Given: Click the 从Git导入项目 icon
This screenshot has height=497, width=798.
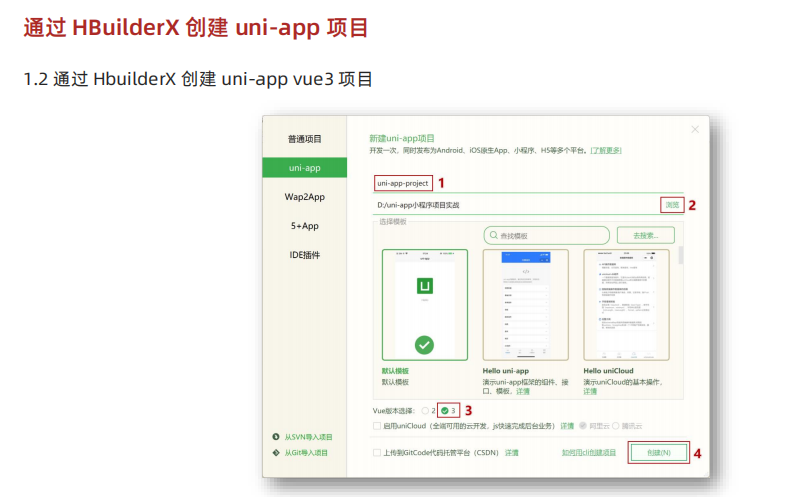Looking at the screenshot, I should (276, 452).
